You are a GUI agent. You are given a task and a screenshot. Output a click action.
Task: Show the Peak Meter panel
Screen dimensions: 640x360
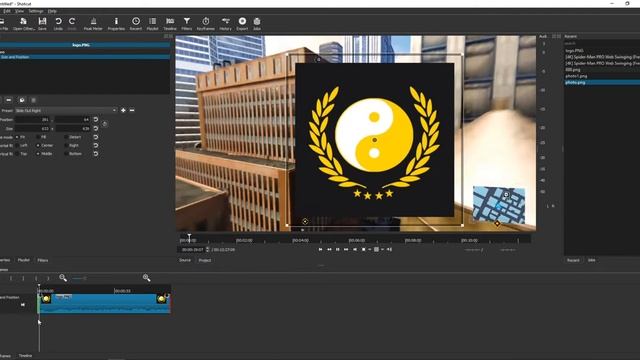pyautogui.click(x=93, y=24)
